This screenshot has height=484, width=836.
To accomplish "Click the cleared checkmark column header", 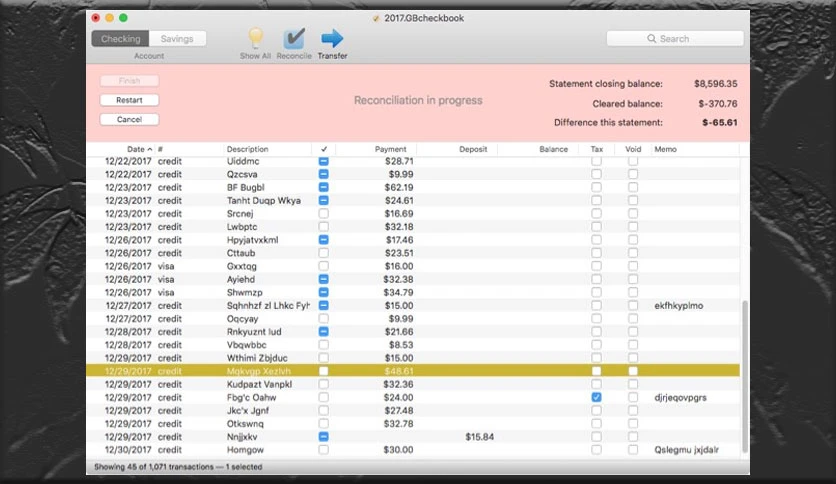I will tap(324, 149).
